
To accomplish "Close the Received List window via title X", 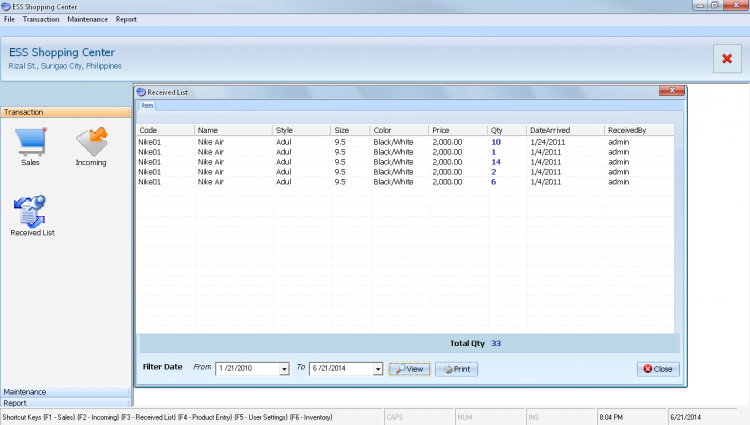I will pyautogui.click(x=672, y=91).
